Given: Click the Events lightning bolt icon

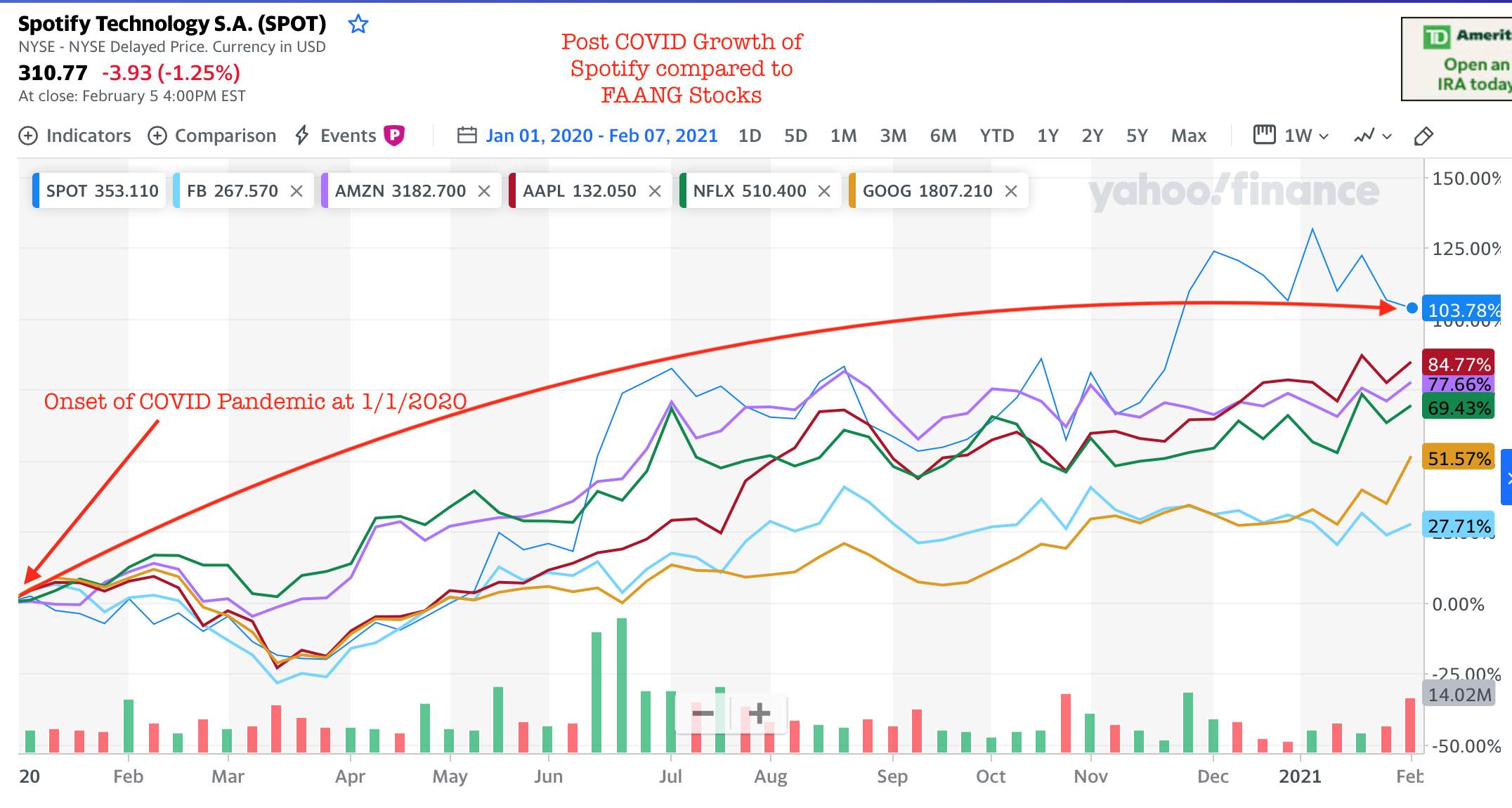Looking at the screenshot, I should tap(302, 135).
